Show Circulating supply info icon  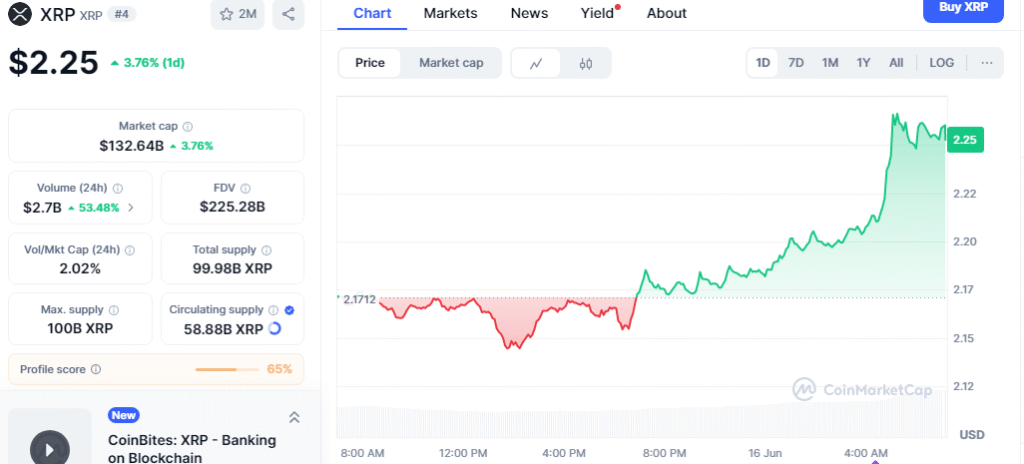[x=274, y=310]
